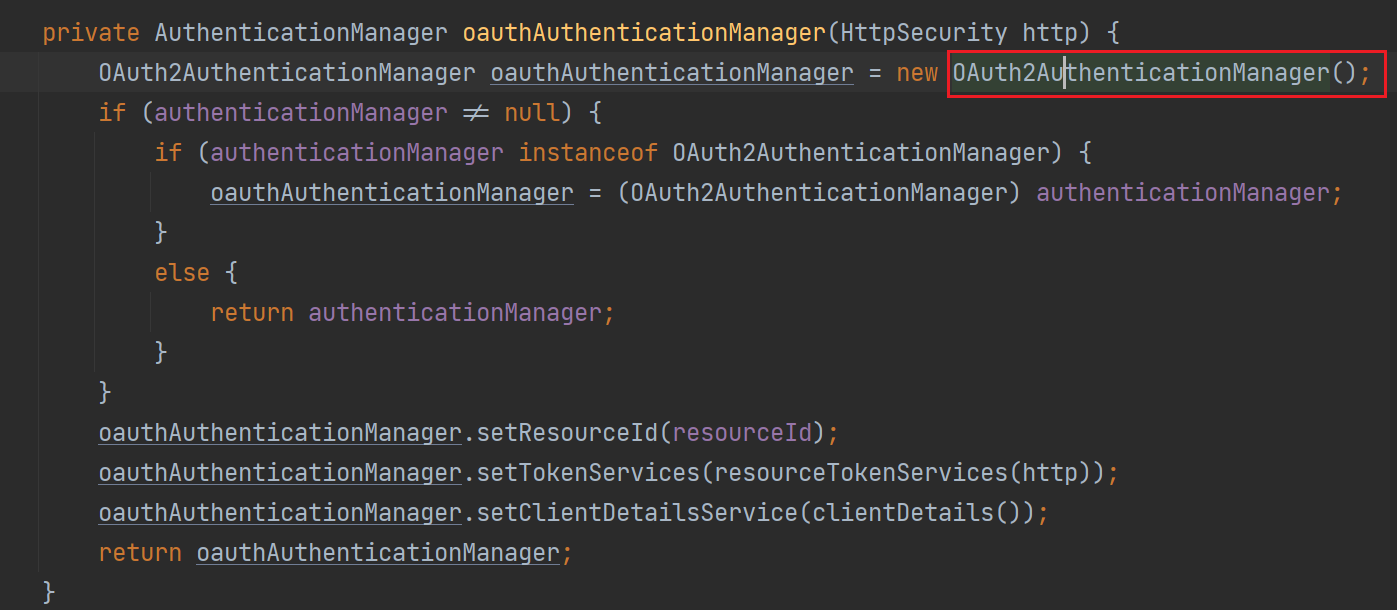Click the setTokenServices method call
Screen dimensions: 1397x610
click(587, 473)
